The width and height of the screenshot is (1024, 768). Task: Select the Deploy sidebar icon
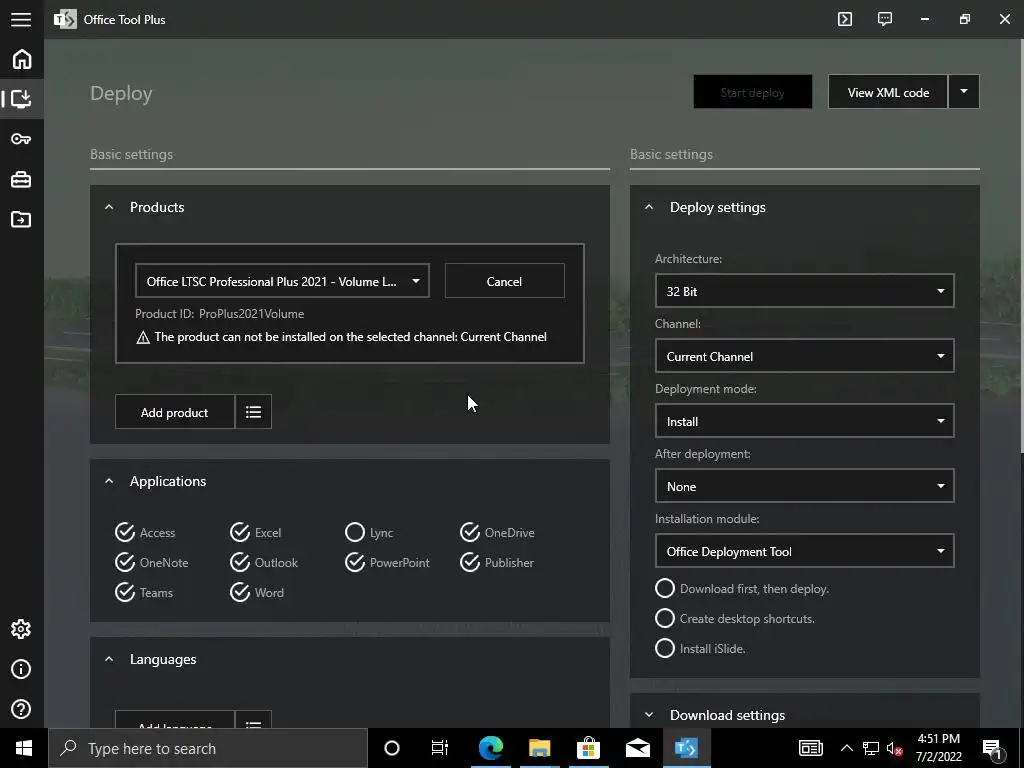tap(22, 99)
